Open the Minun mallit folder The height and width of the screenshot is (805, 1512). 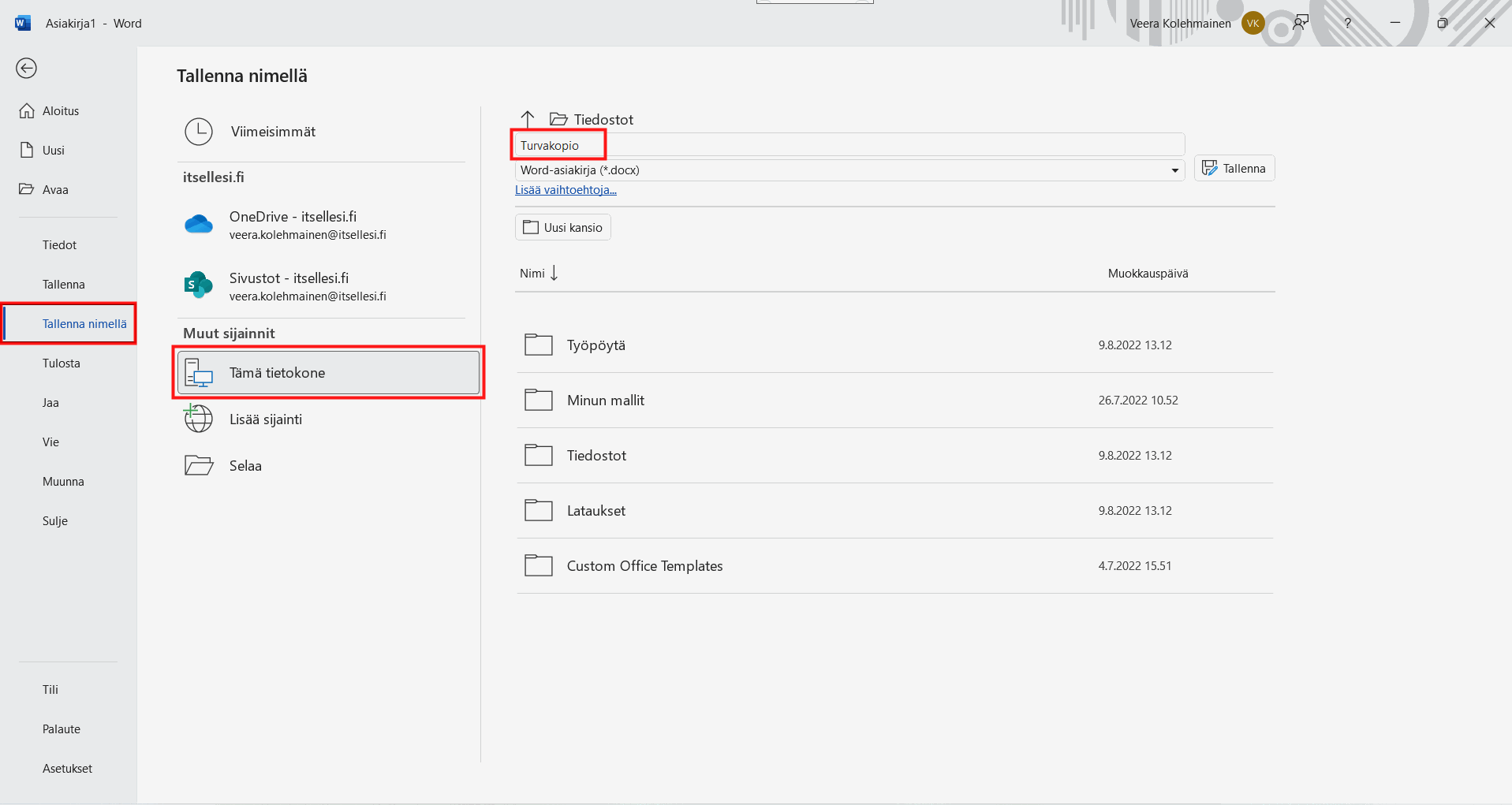(895, 401)
